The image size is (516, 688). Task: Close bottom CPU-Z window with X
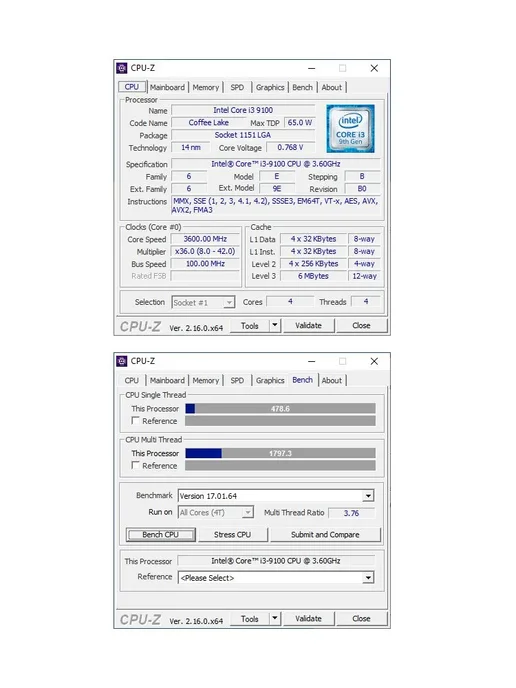374,361
